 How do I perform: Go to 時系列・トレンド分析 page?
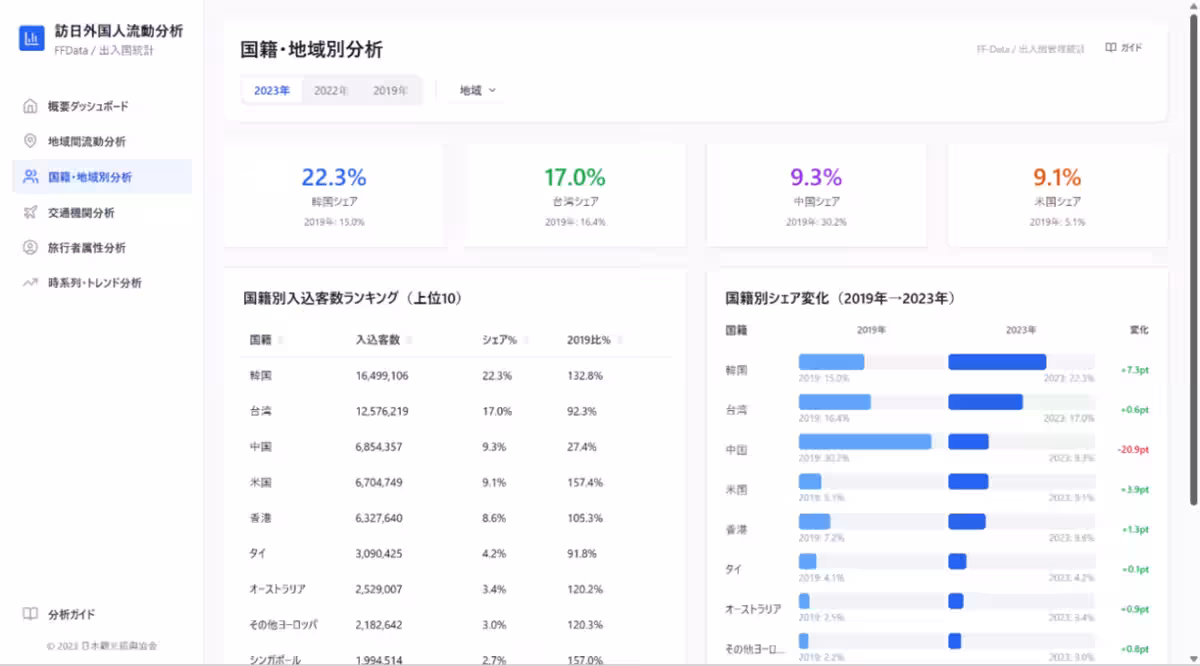pos(95,283)
